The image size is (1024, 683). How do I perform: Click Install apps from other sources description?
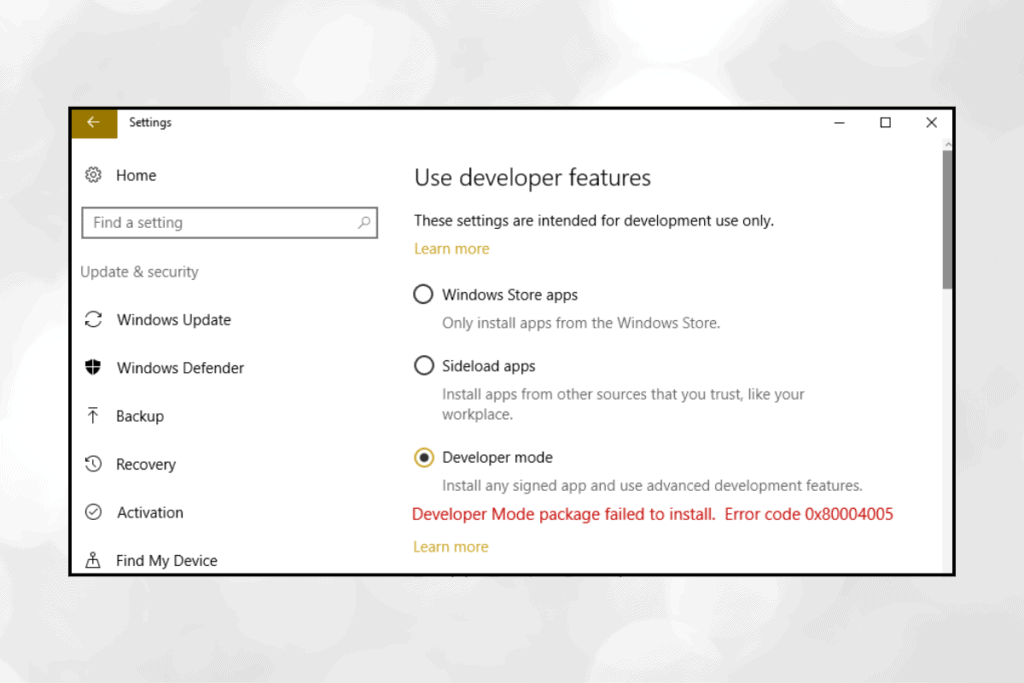click(x=623, y=404)
